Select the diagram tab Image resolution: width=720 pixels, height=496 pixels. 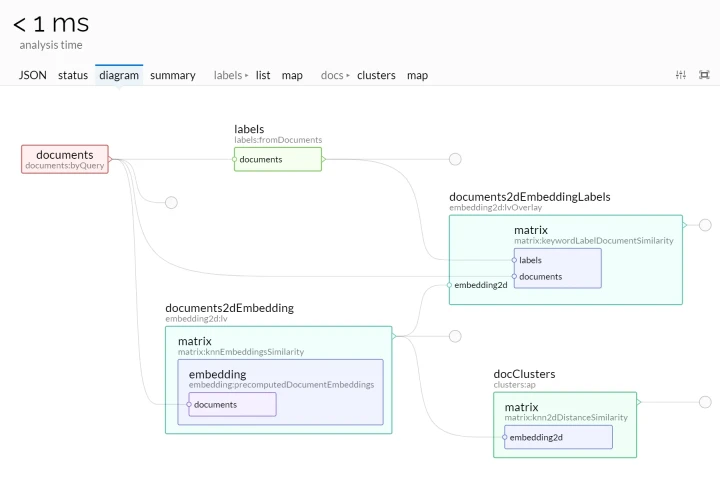[x=119, y=75]
